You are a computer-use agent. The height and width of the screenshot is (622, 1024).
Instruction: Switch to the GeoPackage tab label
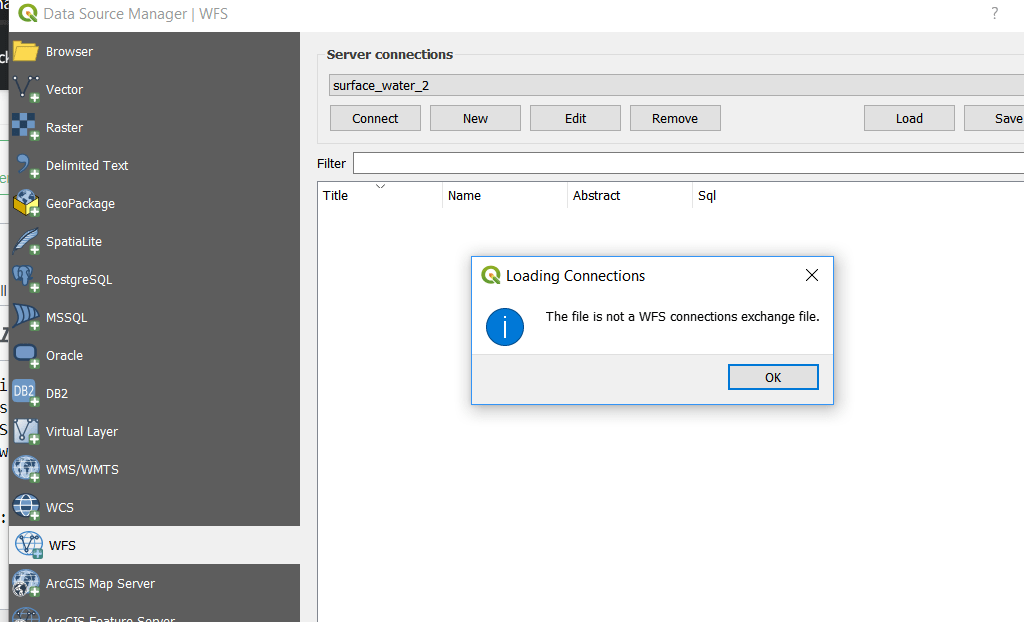click(x=80, y=203)
